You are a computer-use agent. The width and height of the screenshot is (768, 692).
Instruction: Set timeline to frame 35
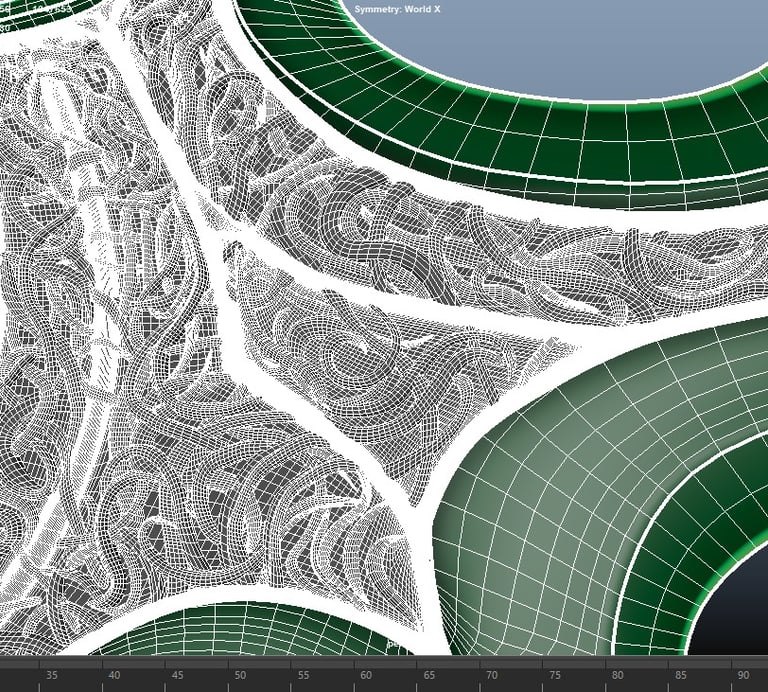[51, 675]
